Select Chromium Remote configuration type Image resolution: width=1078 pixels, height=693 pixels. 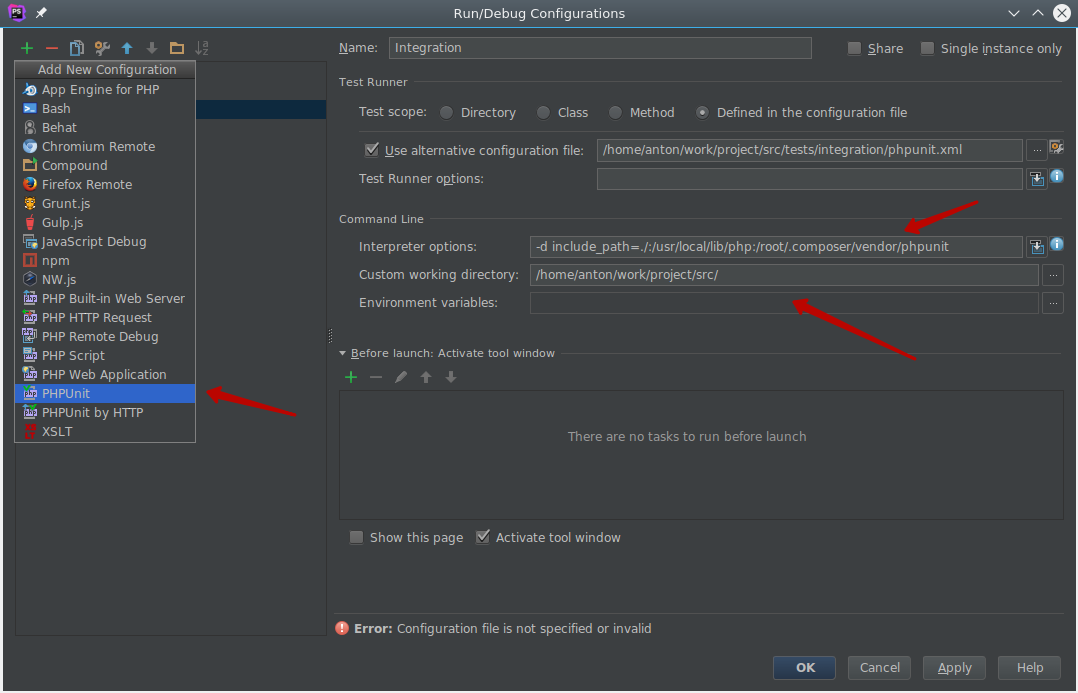tap(105, 146)
